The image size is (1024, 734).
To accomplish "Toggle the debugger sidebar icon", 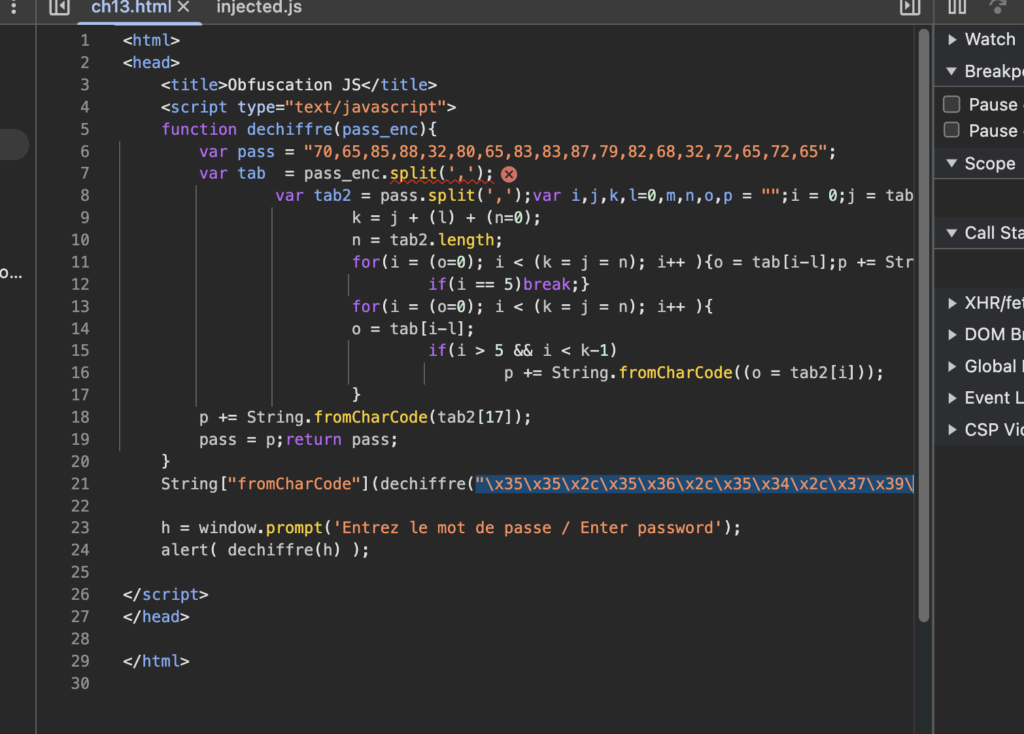I will pyautogui.click(x=909, y=8).
